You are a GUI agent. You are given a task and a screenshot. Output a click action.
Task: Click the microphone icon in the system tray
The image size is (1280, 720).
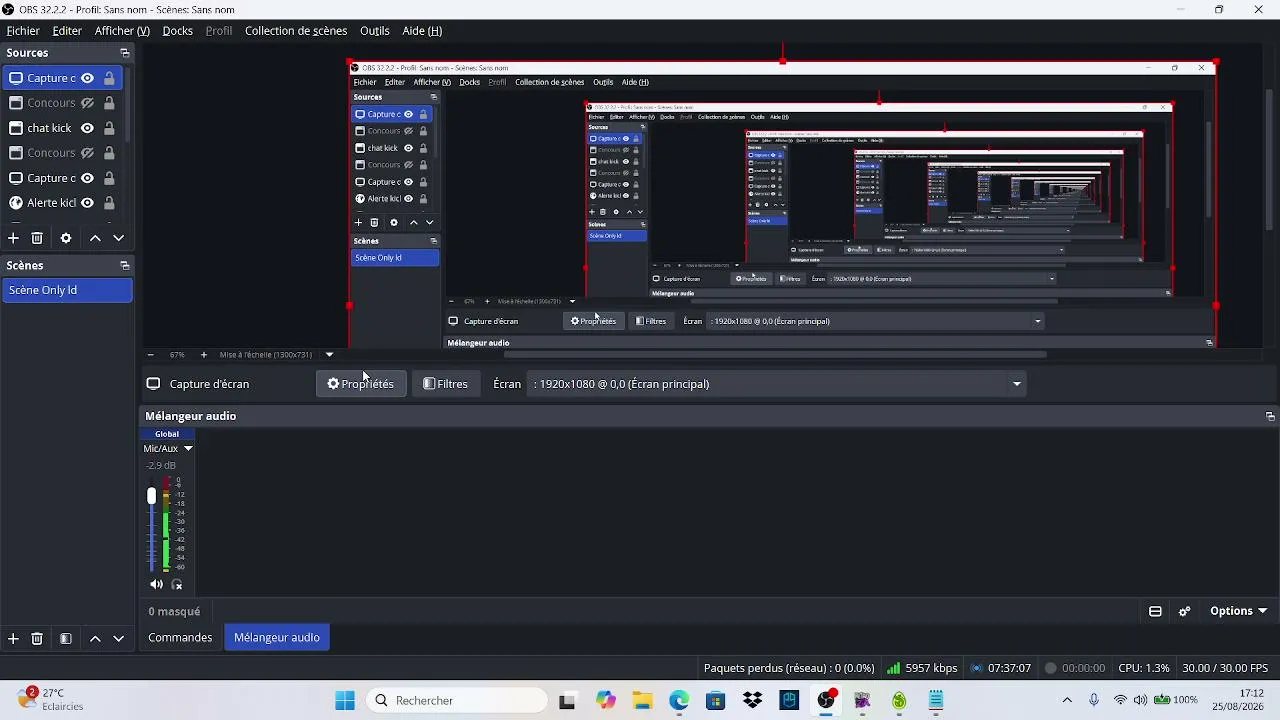coord(1094,700)
